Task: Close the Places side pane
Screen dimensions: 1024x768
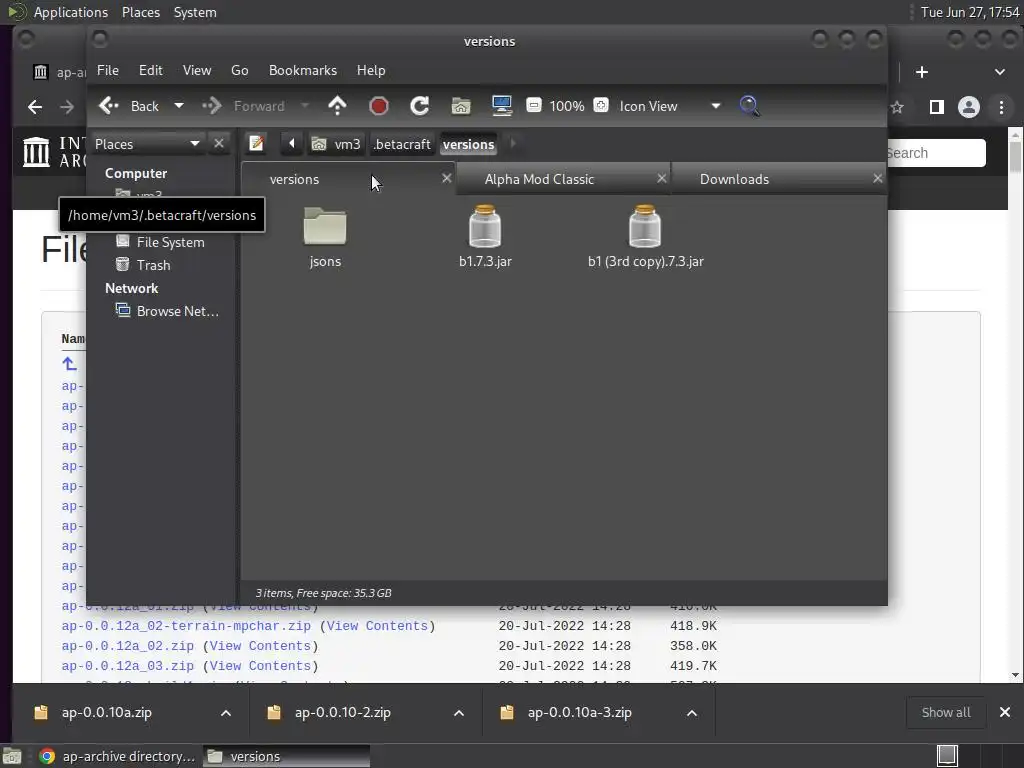Action: click(219, 143)
